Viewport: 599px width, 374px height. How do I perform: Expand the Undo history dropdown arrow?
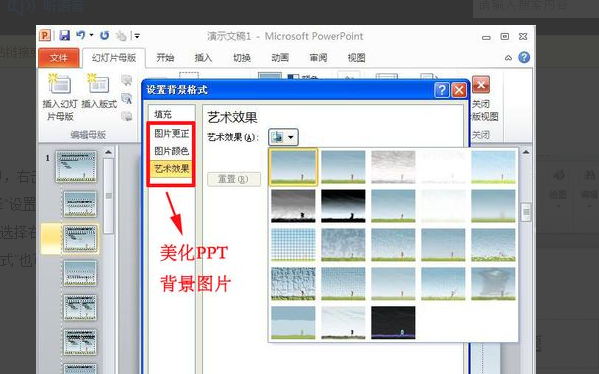coord(92,35)
